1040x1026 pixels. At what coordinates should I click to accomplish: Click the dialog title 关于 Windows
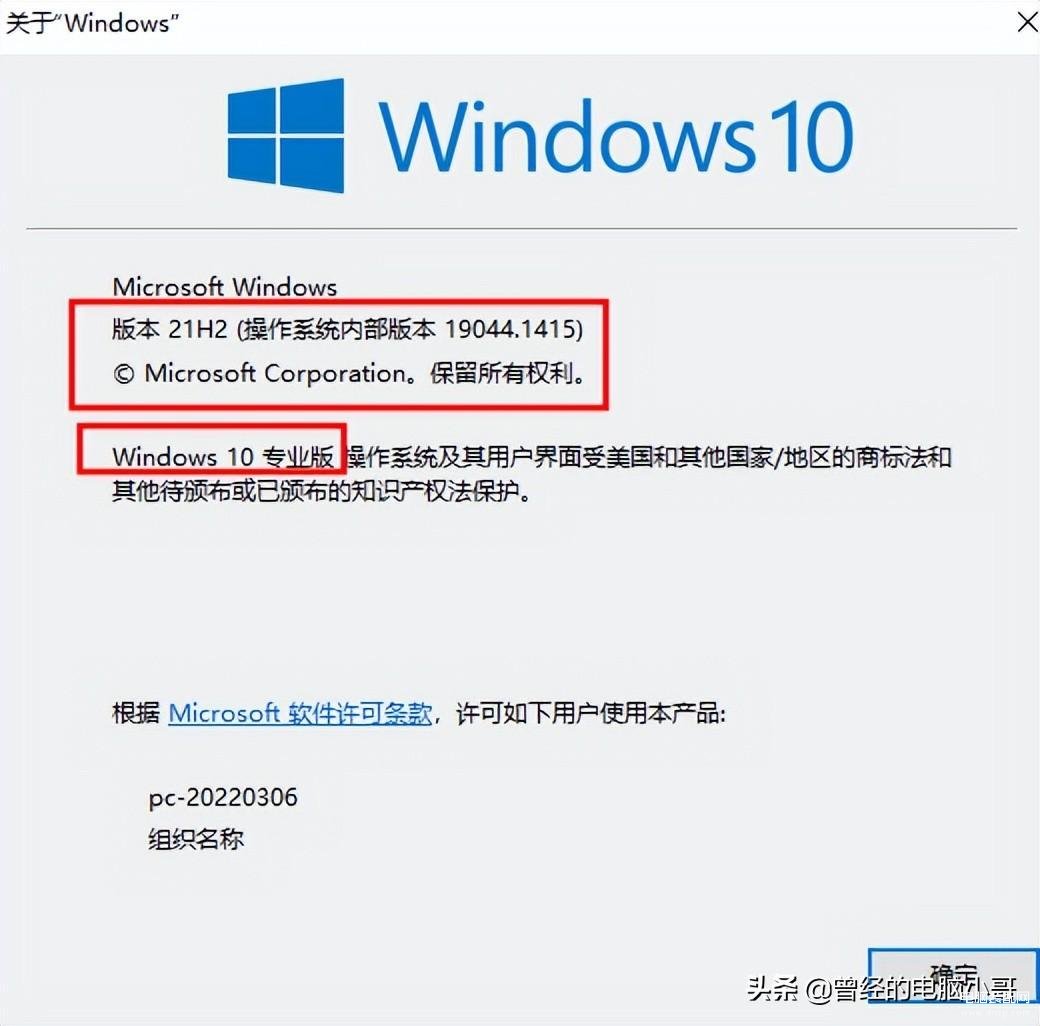tap(92, 23)
